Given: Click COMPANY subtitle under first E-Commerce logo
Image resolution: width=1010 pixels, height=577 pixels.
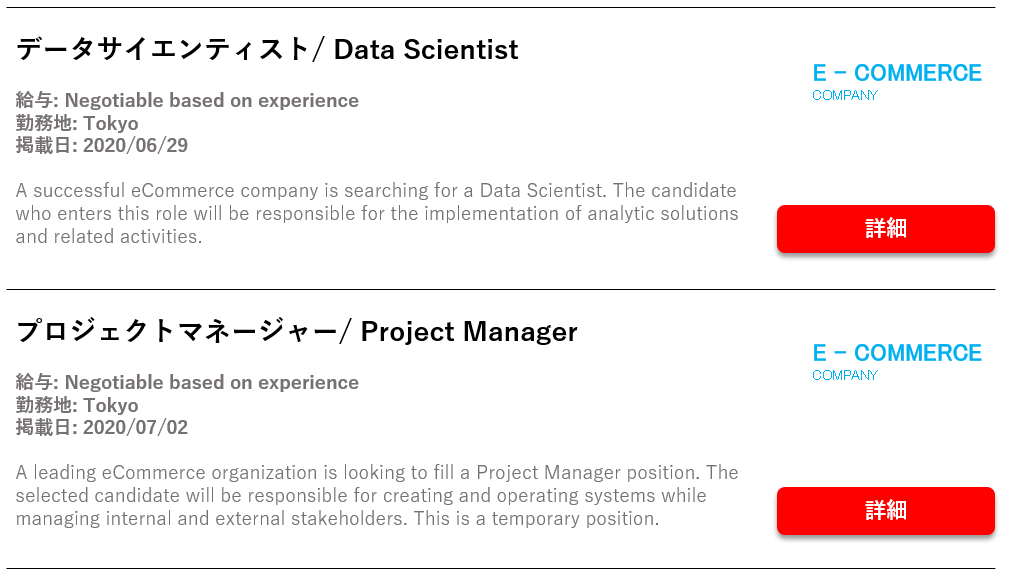Looking at the screenshot, I should 844,95.
